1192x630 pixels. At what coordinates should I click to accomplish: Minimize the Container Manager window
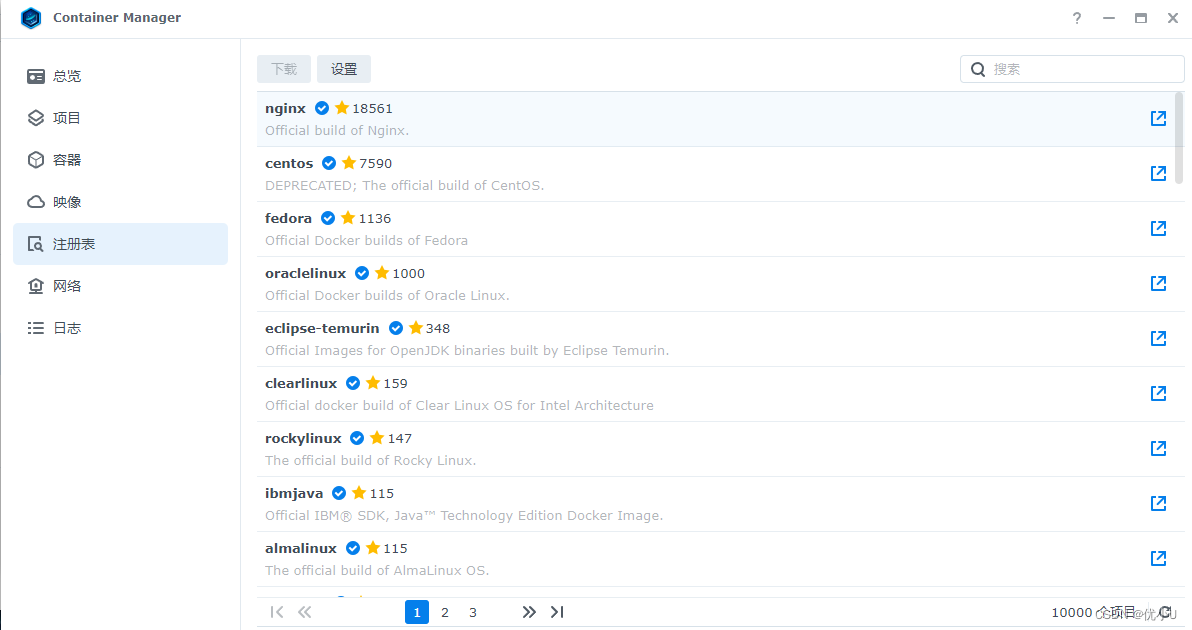point(1108,18)
